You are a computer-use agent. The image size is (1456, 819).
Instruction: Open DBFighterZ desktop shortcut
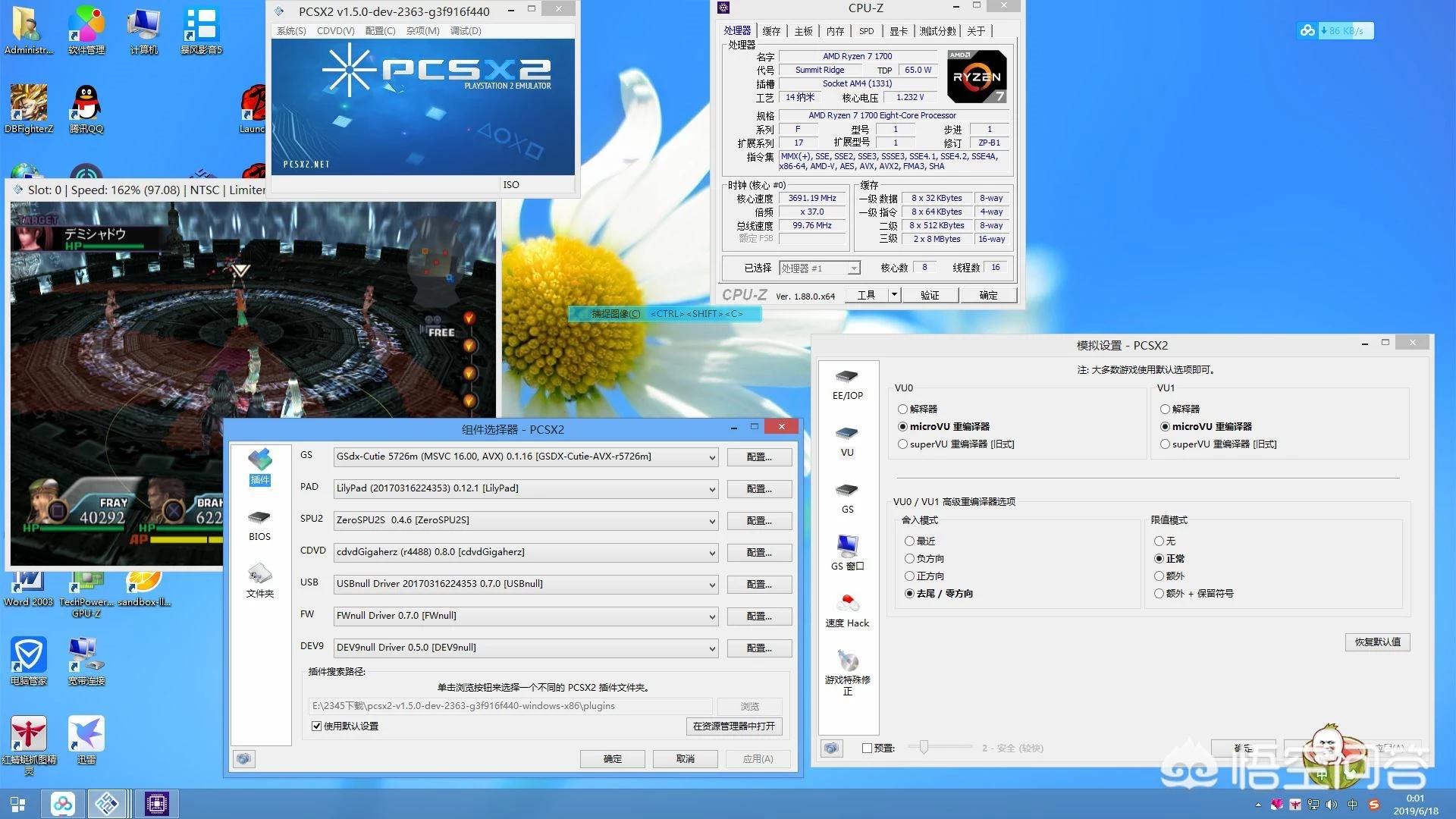[x=29, y=108]
